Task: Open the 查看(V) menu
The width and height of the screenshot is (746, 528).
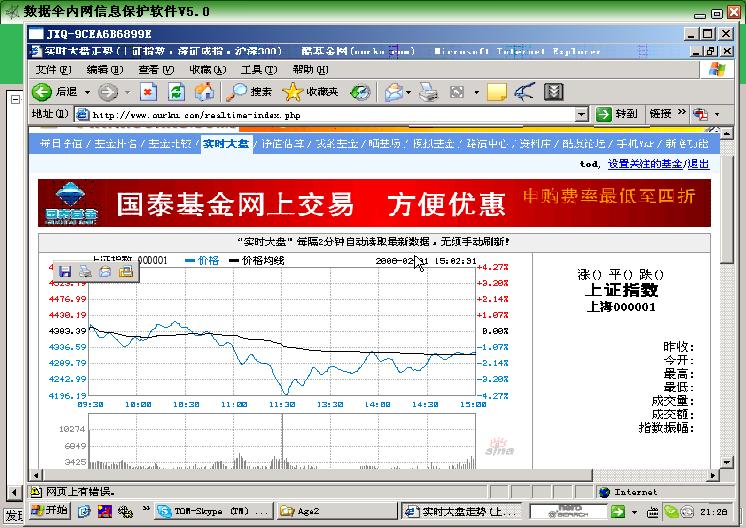Action: [x=156, y=70]
